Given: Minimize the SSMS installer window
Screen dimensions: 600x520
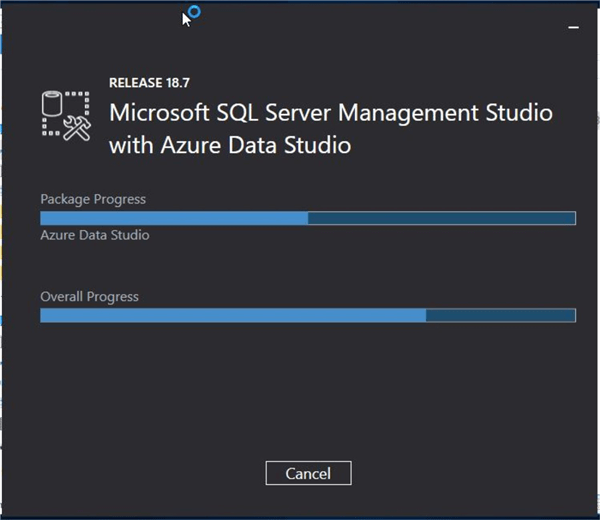Looking at the screenshot, I should 574,28.
